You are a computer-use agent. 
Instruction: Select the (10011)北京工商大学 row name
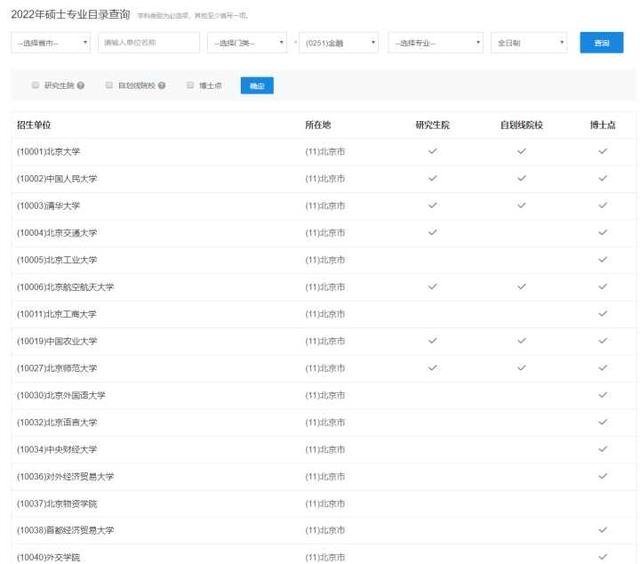[57, 314]
